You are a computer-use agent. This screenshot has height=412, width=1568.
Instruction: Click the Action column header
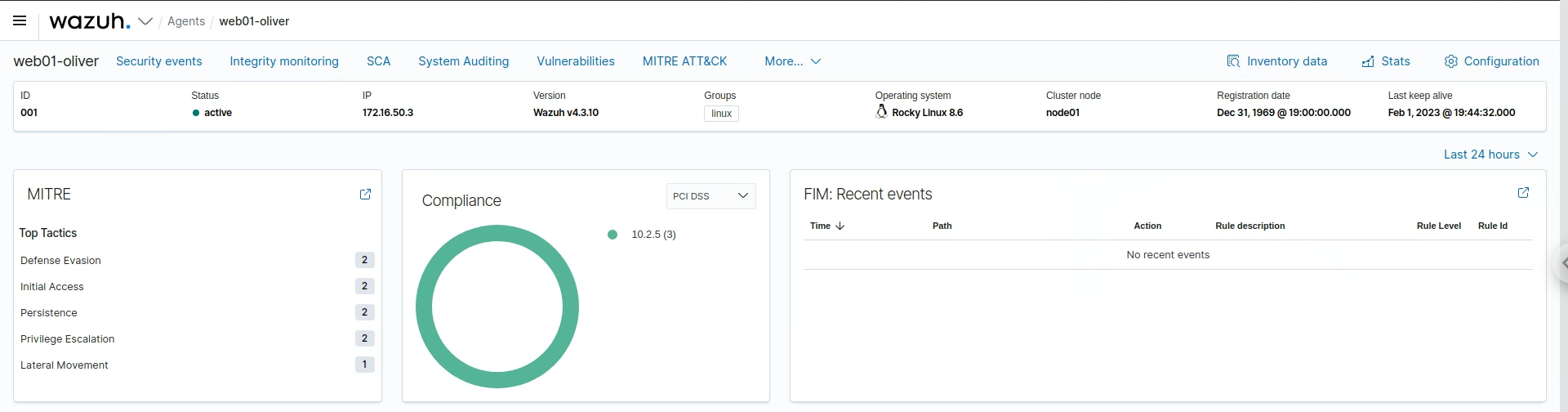pyautogui.click(x=1147, y=226)
